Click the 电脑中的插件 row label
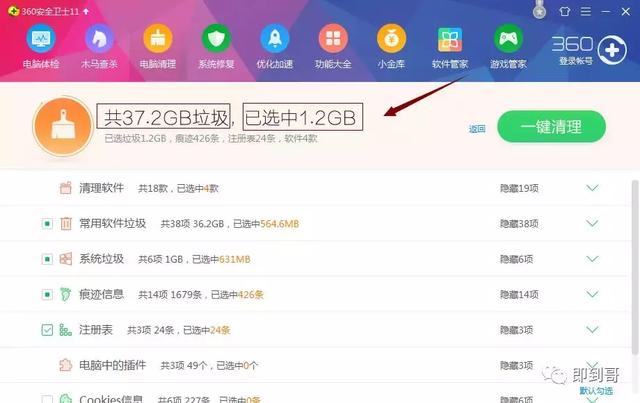The height and width of the screenshot is (403, 640). [112, 365]
